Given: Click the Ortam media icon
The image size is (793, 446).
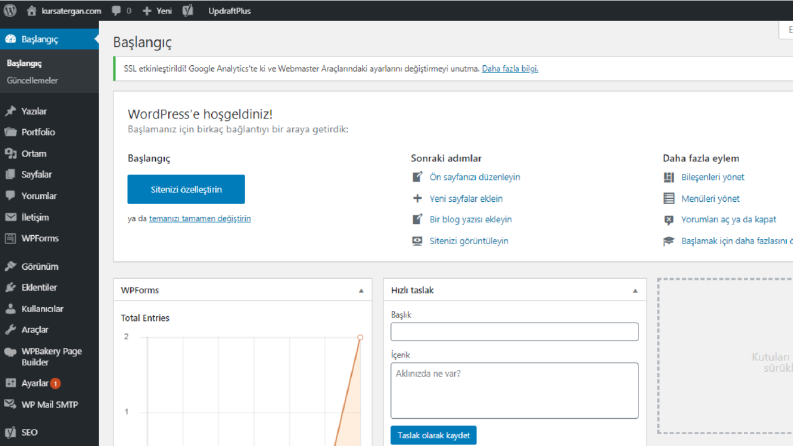Looking at the screenshot, I should [11, 153].
